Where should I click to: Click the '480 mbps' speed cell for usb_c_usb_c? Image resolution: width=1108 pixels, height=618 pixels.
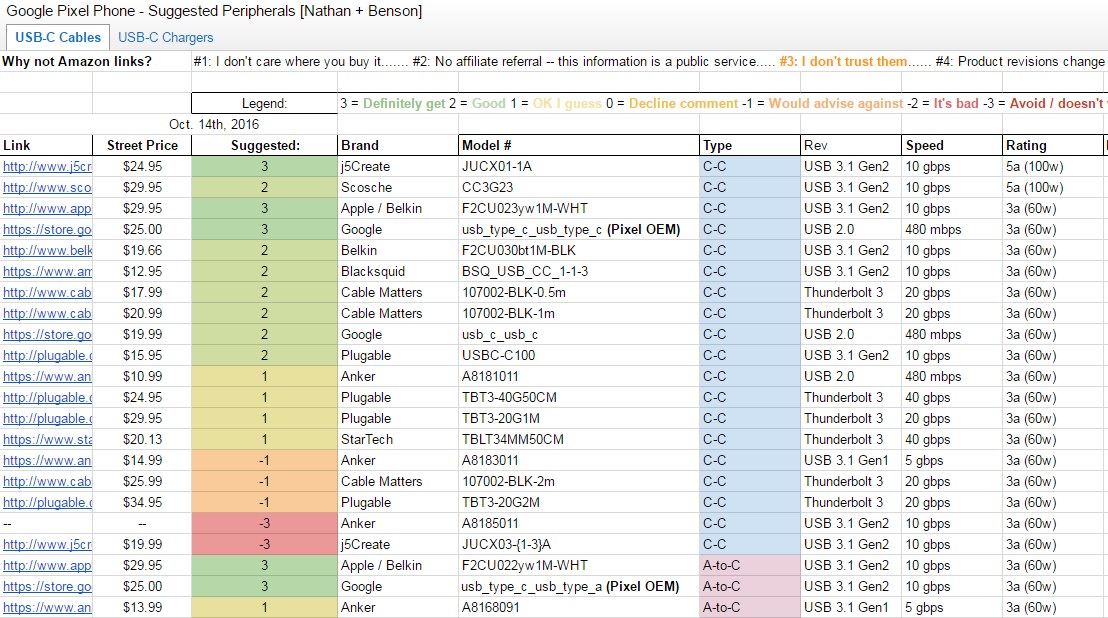click(x=952, y=335)
